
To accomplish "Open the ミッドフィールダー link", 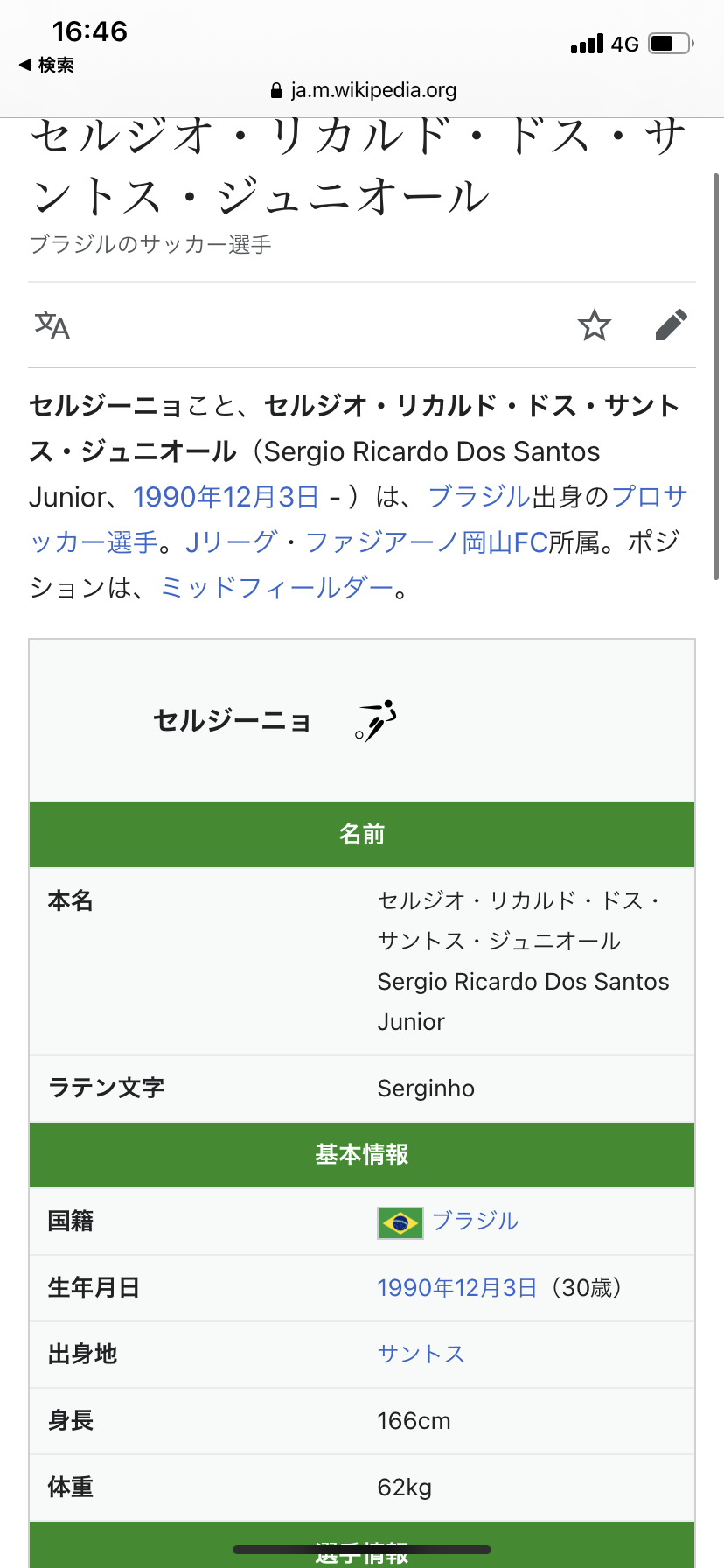I will (x=276, y=588).
